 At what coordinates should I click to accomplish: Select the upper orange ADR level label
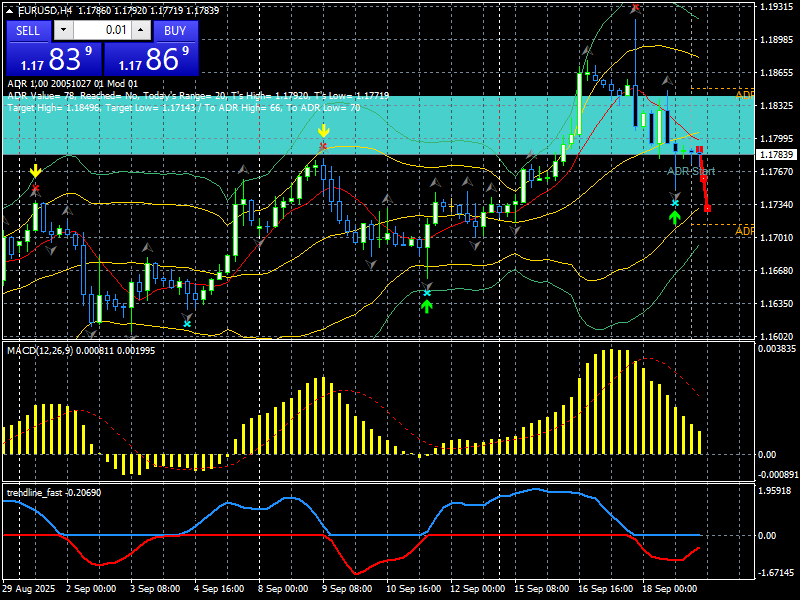pyautogui.click(x=744, y=95)
